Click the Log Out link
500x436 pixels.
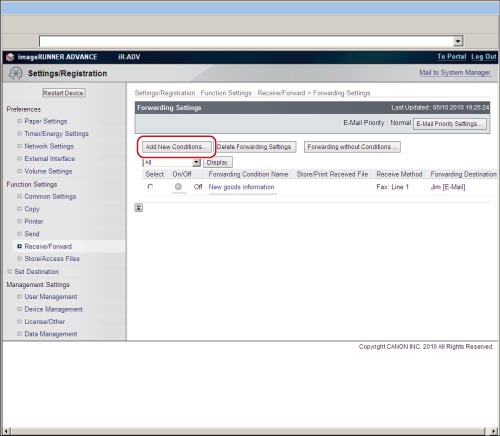[484, 57]
